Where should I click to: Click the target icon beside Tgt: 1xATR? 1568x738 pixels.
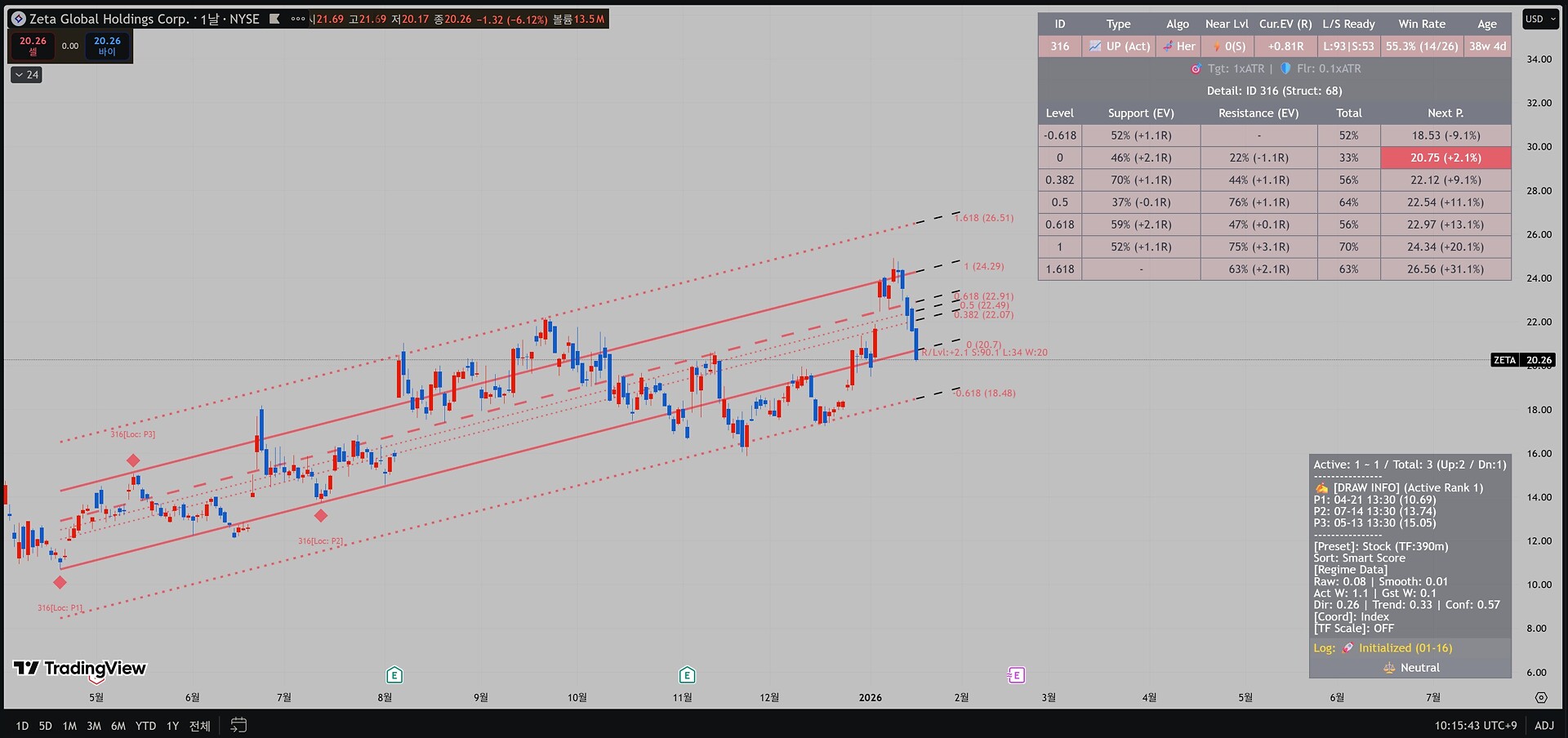pyautogui.click(x=1196, y=69)
